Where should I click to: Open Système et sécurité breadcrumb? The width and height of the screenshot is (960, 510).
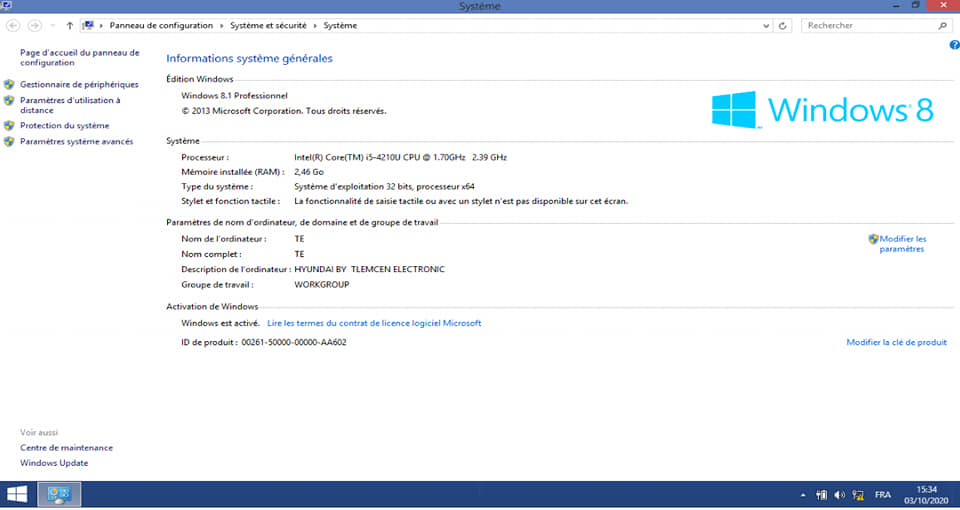coord(268,26)
